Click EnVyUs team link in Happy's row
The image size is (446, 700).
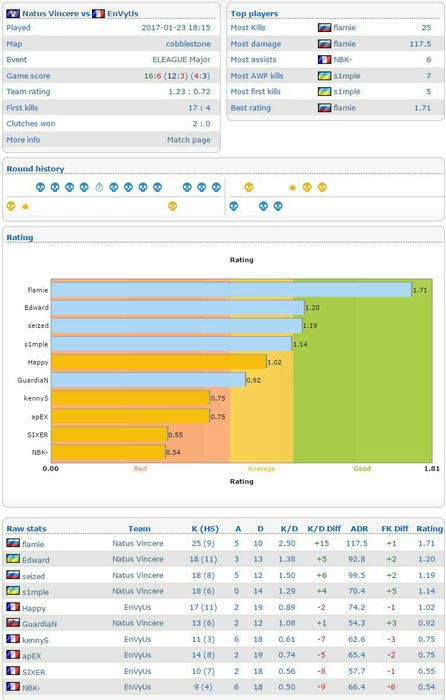pyautogui.click(x=138, y=607)
